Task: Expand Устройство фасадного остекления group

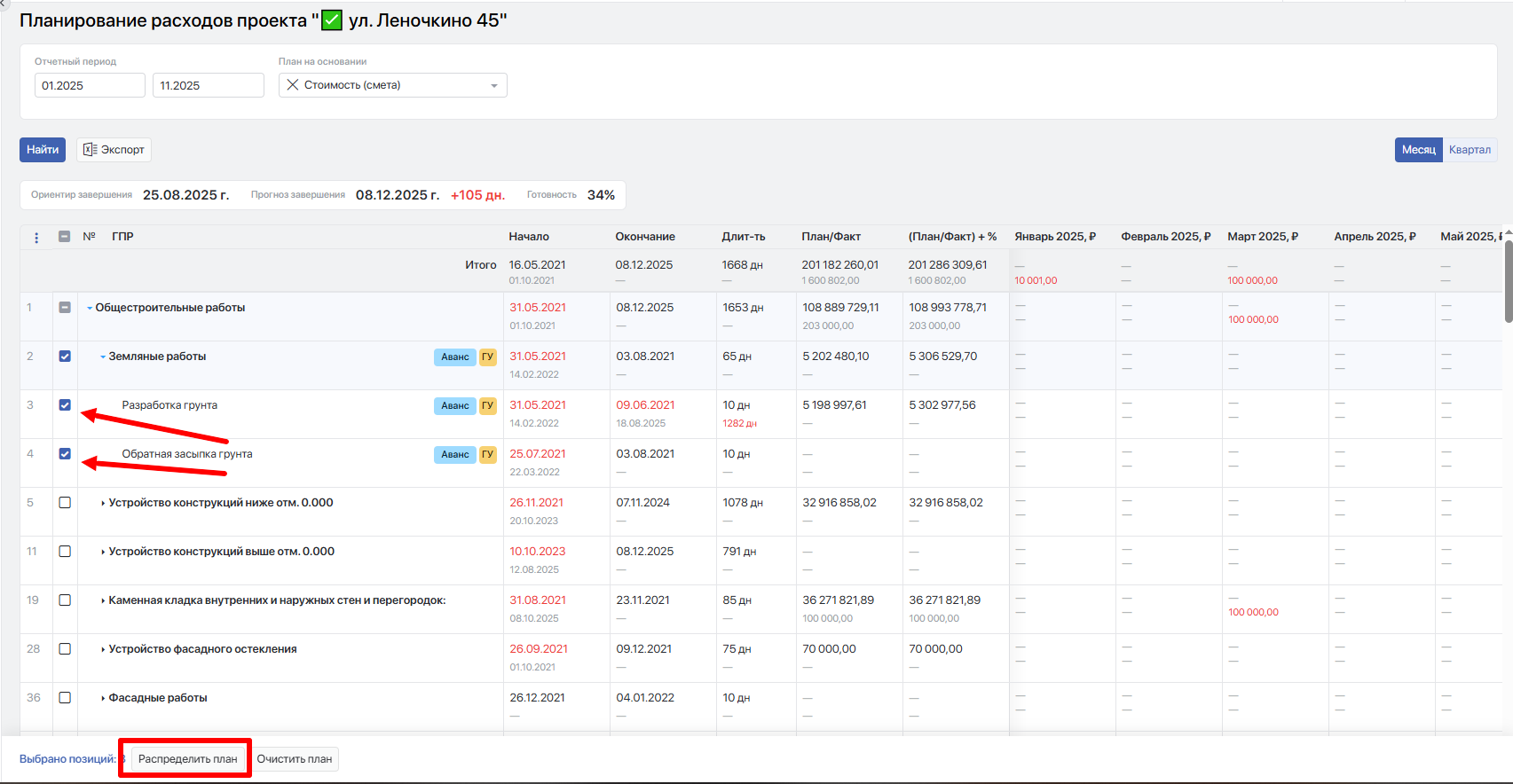Action: (x=103, y=650)
